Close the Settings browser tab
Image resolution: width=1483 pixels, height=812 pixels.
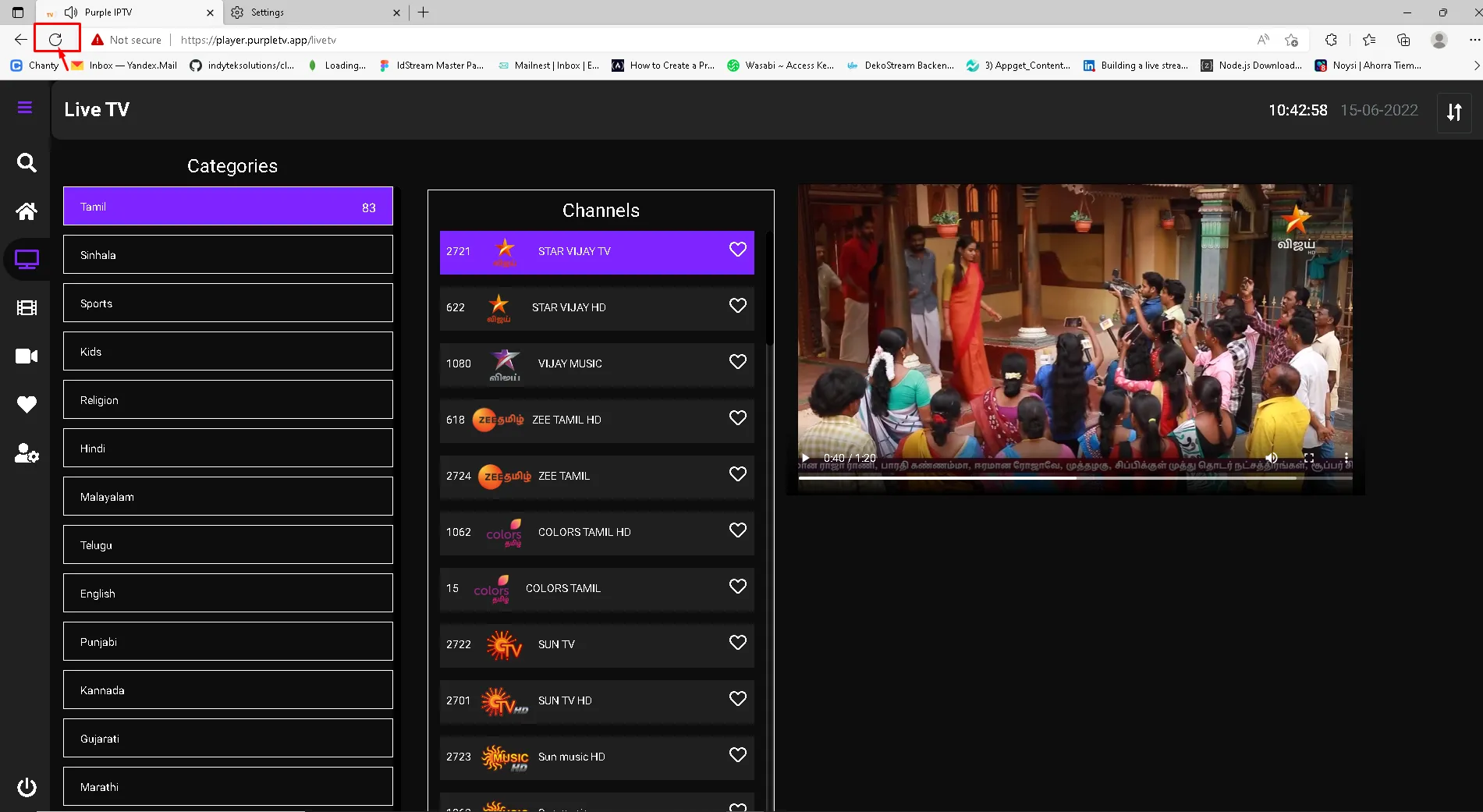point(396,12)
